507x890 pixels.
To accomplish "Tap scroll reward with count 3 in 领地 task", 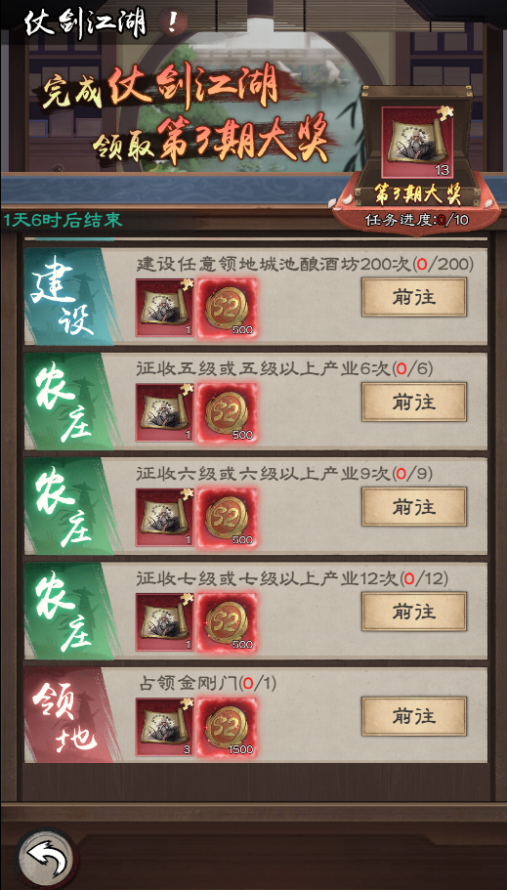I will [x=164, y=727].
